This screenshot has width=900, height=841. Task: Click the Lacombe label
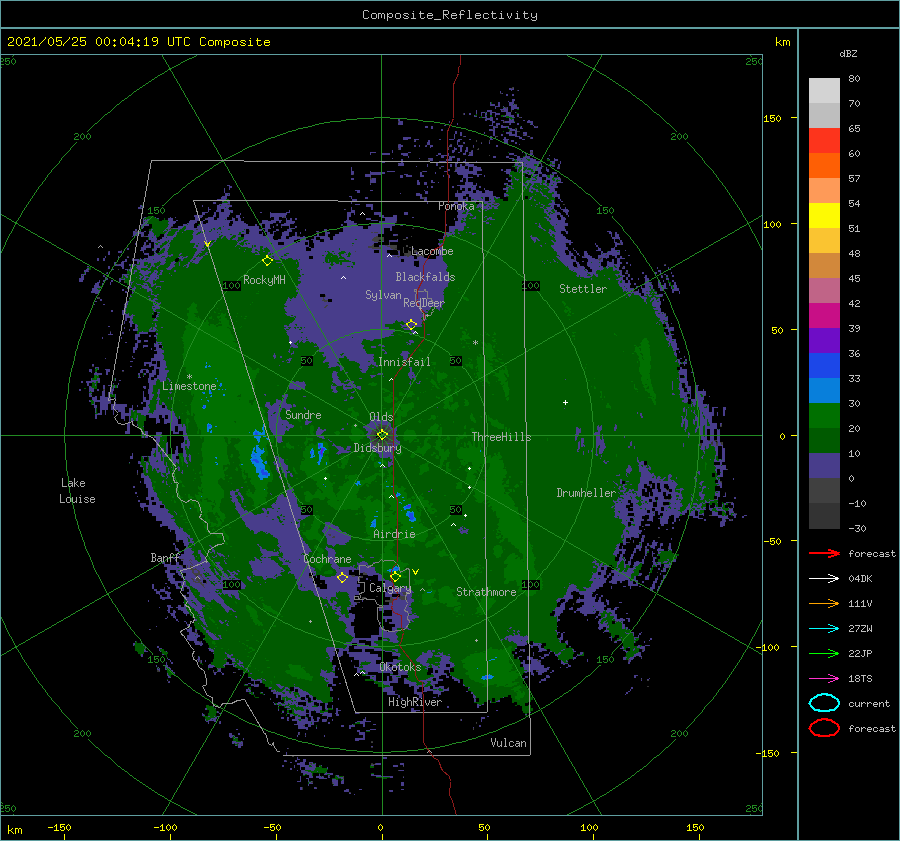coord(432,251)
